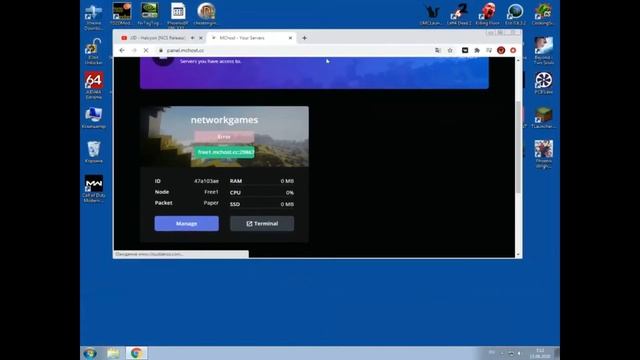Click the Killing Floor desktop icon
The height and width of the screenshot is (360, 640).
487,14
